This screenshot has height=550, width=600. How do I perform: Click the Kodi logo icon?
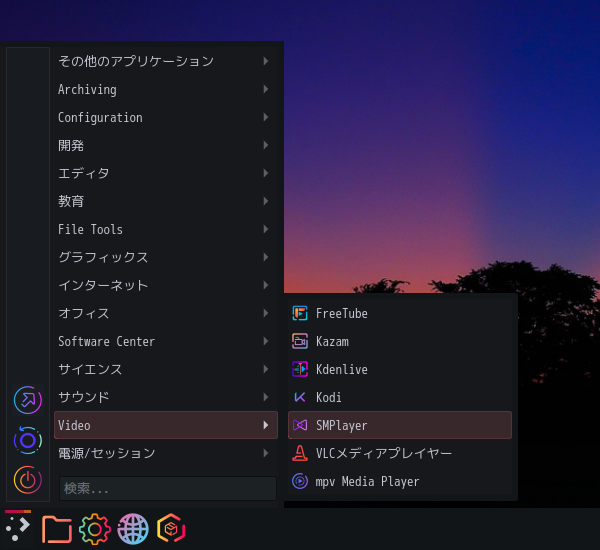(x=300, y=397)
